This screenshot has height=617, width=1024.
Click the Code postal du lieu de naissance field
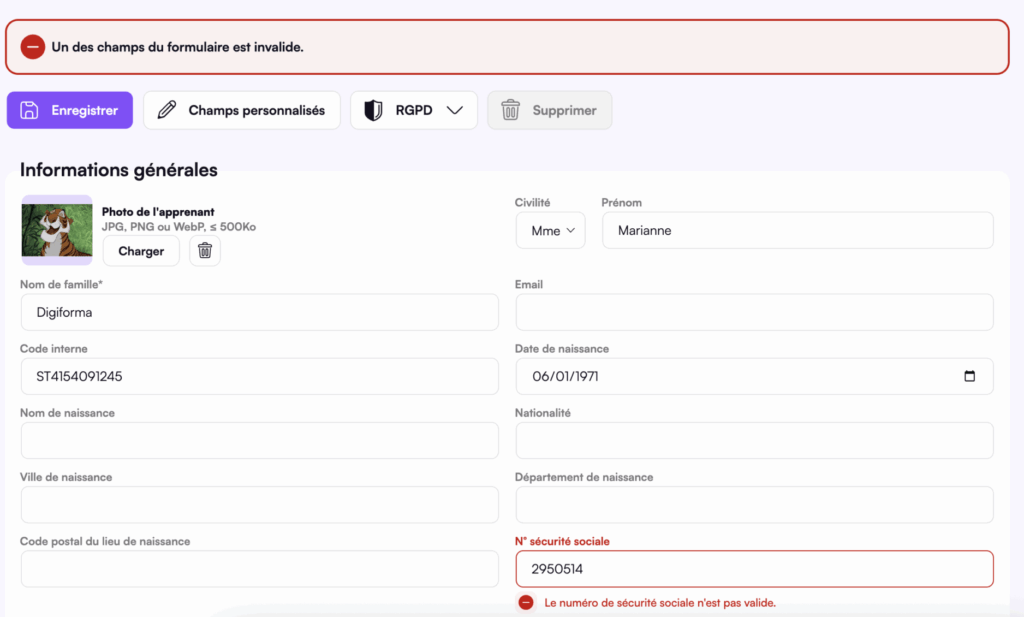coord(259,568)
